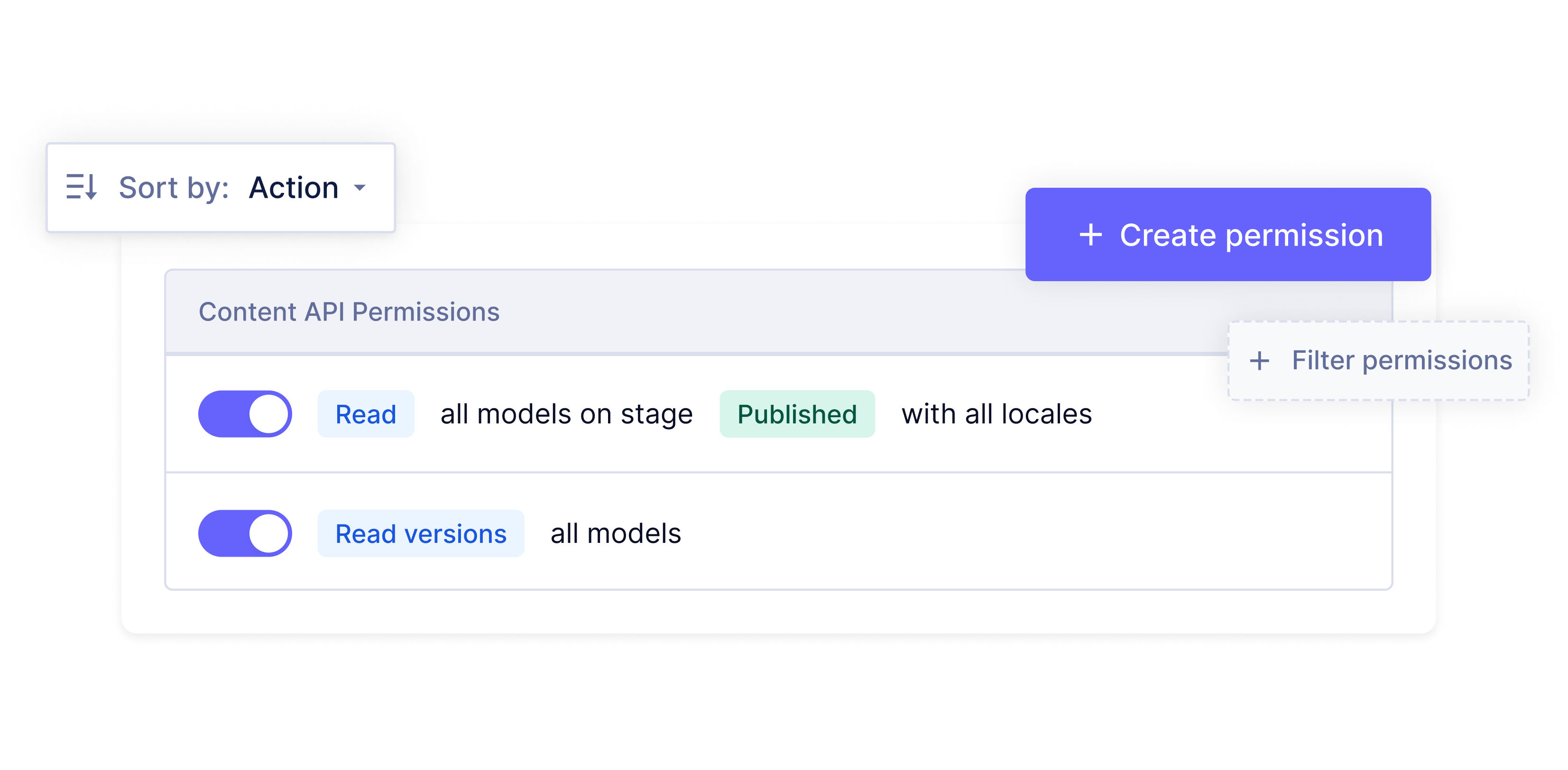Click the plus icon beside Filter permissions
Viewport: 1568px width, 770px height.
coord(1259,361)
